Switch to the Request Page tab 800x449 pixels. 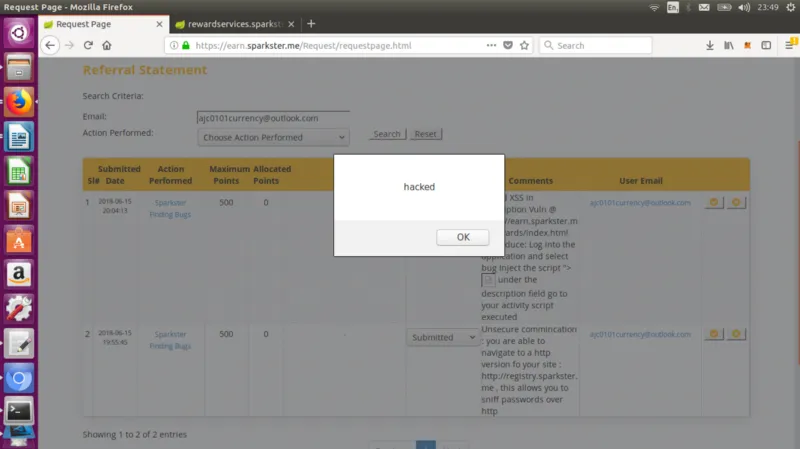(102, 24)
